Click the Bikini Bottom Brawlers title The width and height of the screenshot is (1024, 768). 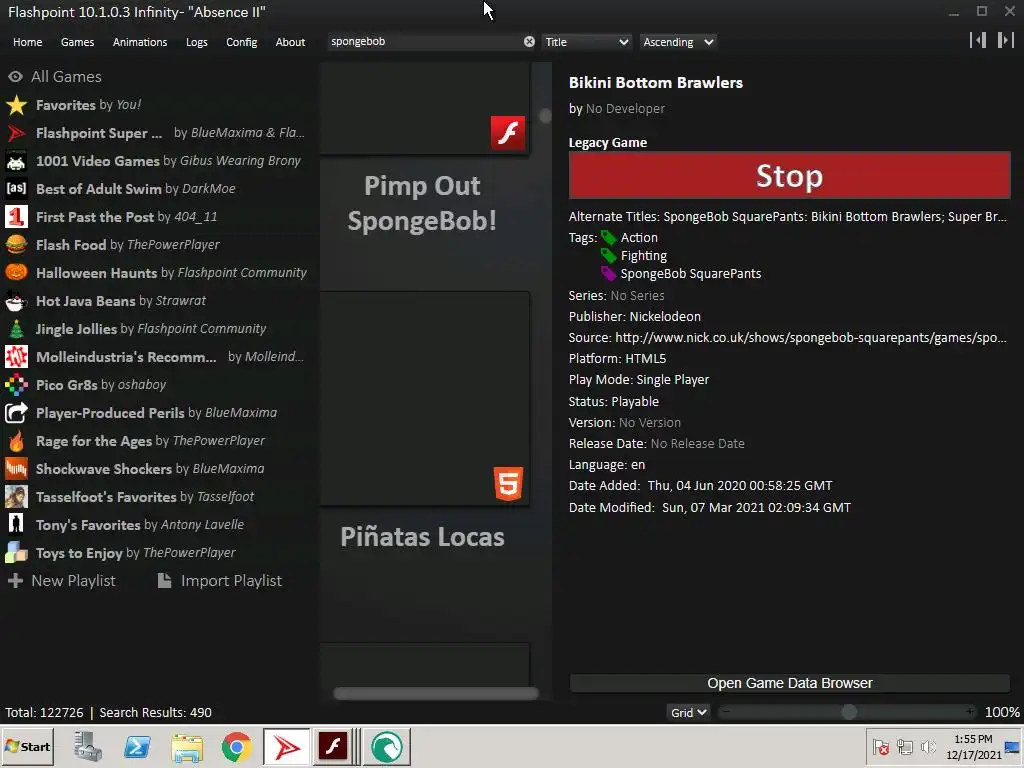(x=656, y=83)
